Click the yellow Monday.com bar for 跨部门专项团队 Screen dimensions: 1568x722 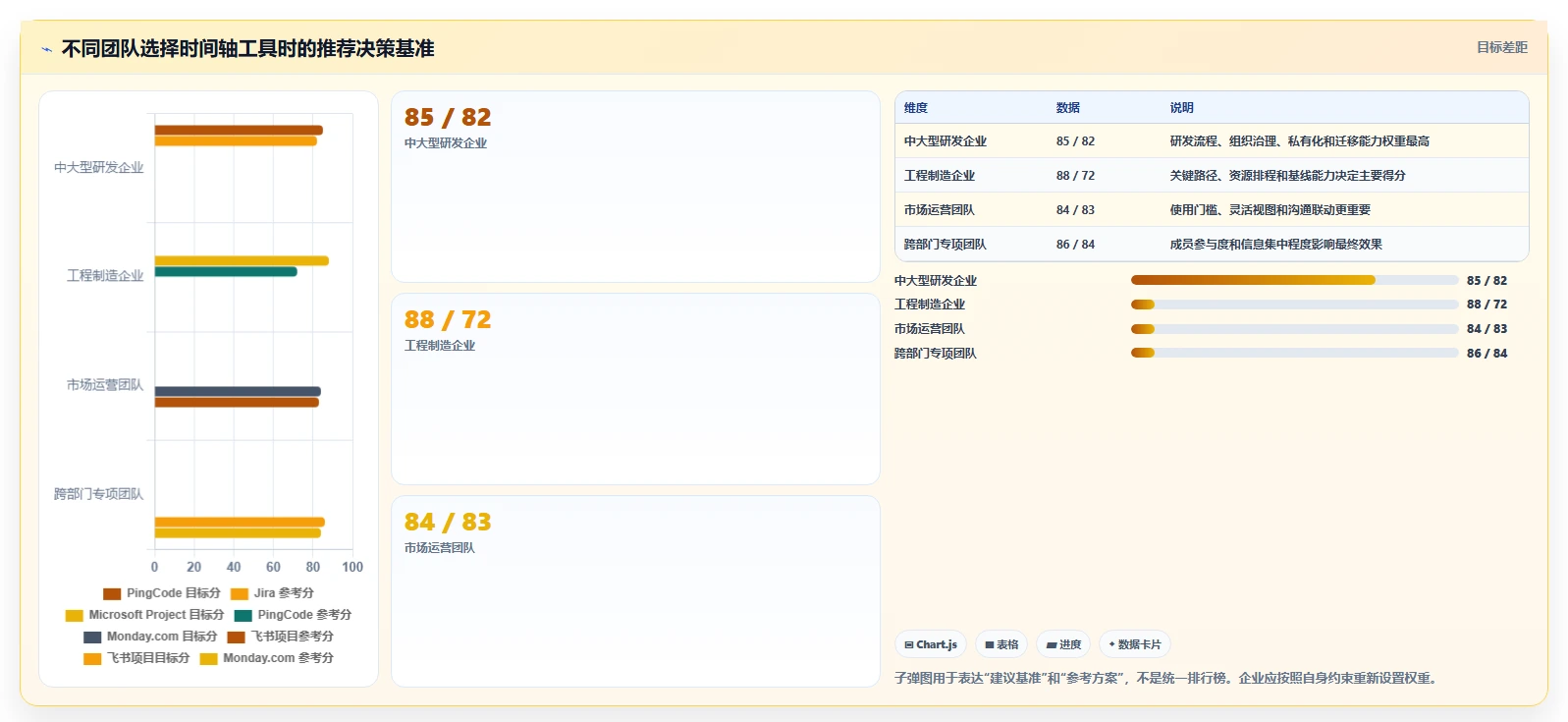[238, 533]
